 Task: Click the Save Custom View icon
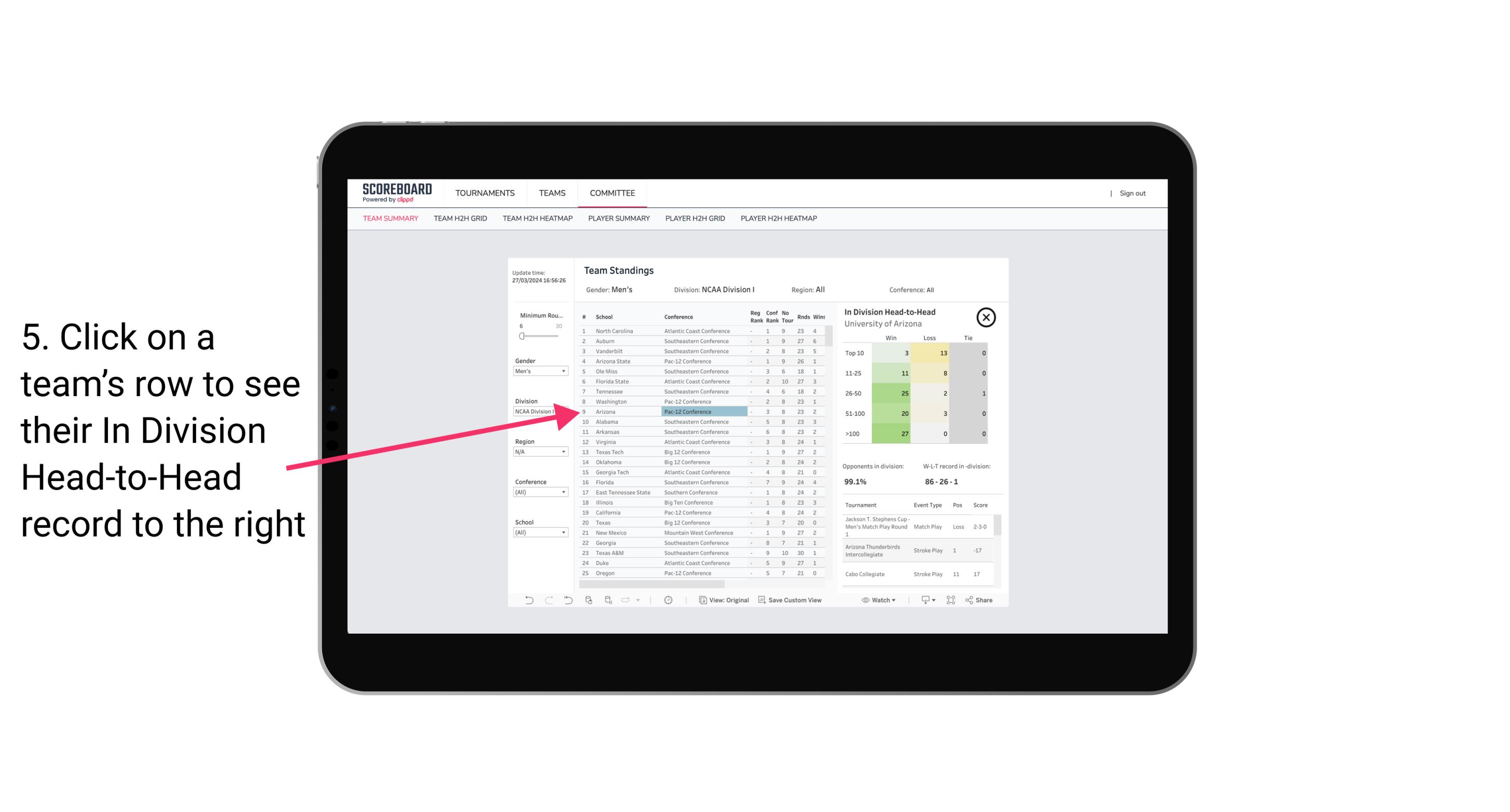pos(761,600)
